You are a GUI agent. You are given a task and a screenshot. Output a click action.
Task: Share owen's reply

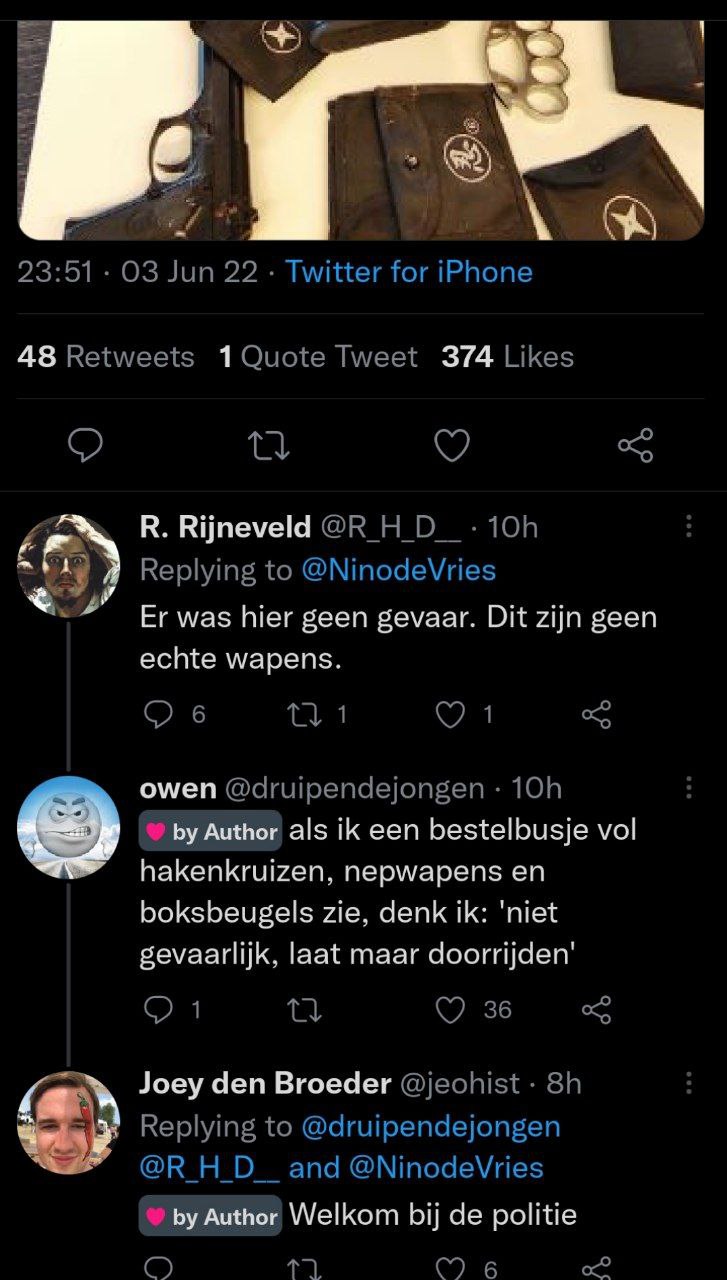[x=596, y=1010]
